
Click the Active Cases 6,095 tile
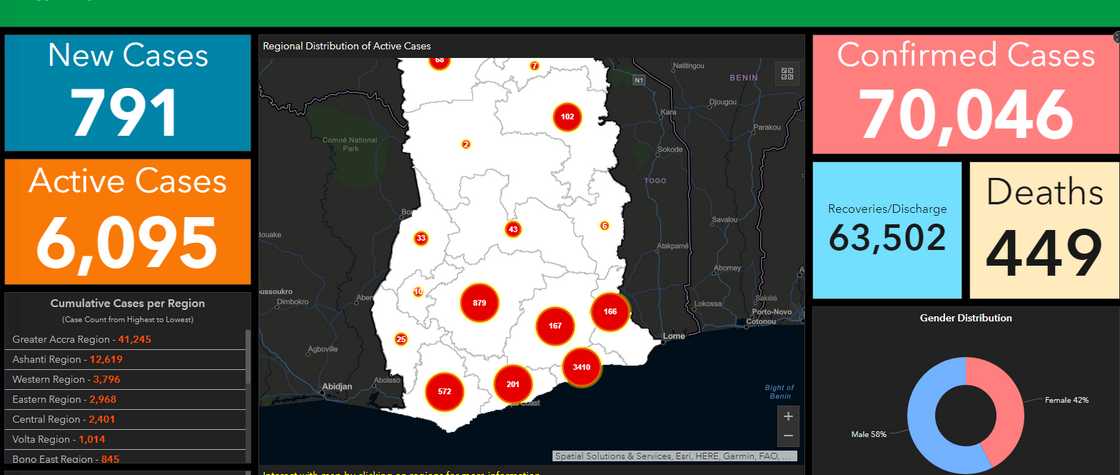click(x=128, y=221)
